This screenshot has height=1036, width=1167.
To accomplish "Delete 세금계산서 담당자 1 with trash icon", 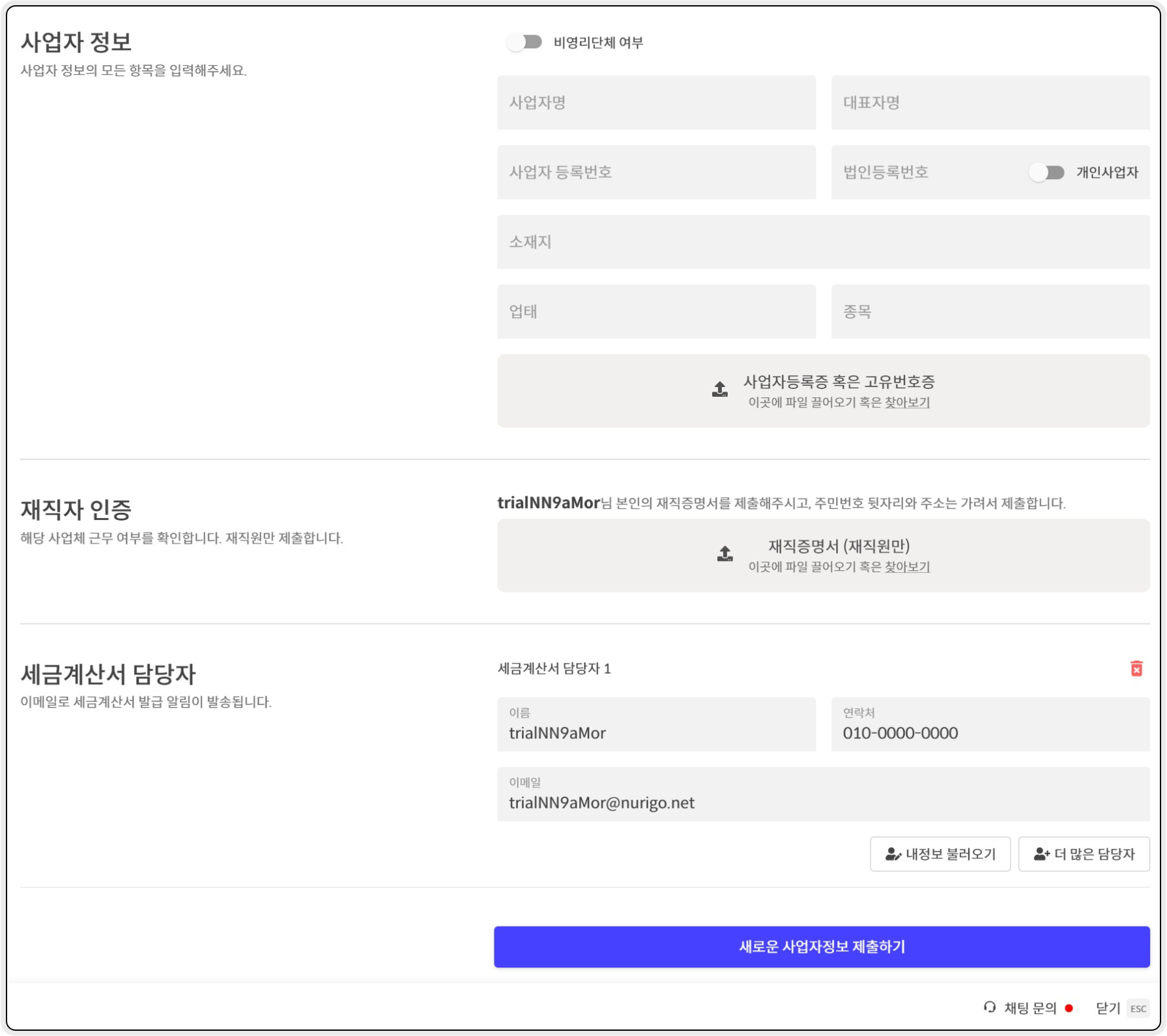I will (1136, 669).
